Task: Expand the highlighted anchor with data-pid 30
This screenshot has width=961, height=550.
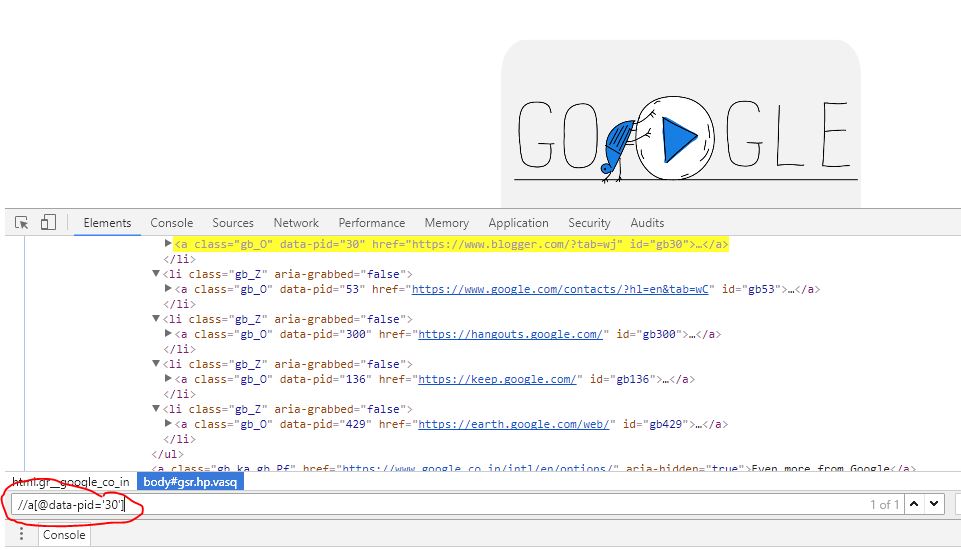Action: point(168,243)
